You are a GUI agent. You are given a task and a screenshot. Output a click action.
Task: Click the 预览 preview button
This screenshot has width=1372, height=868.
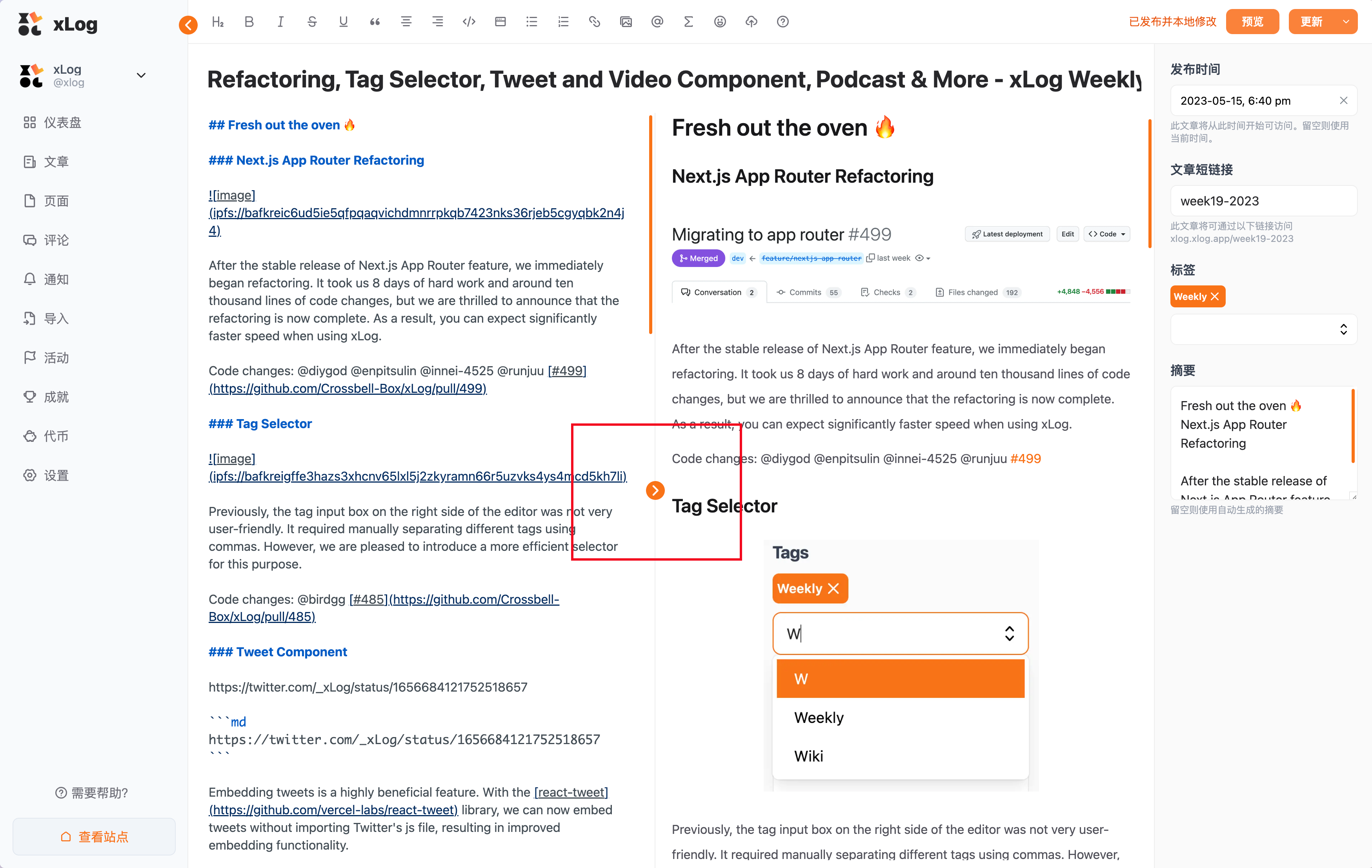[x=1252, y=22]
